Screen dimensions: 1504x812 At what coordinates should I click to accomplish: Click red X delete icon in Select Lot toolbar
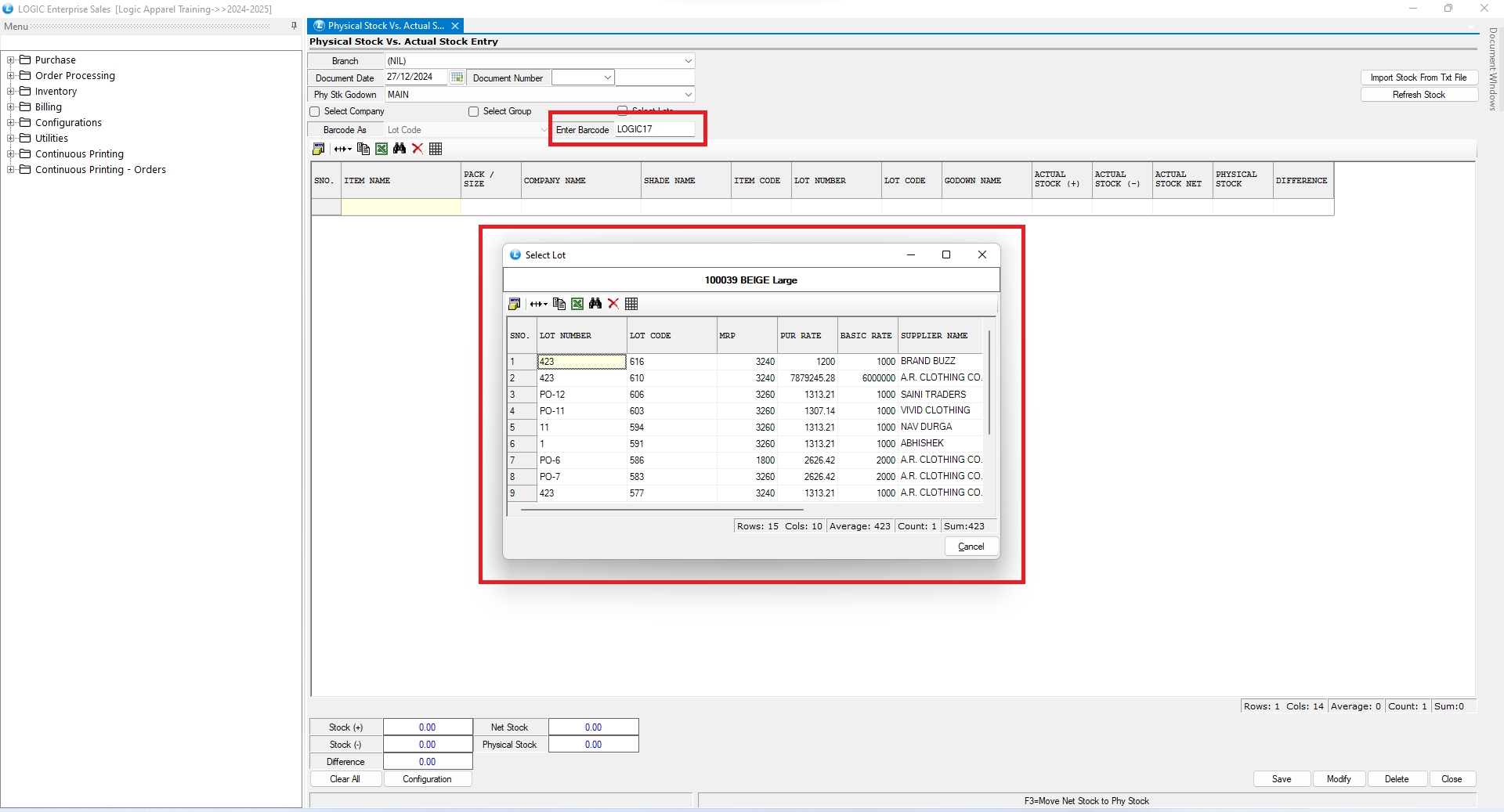613,304
